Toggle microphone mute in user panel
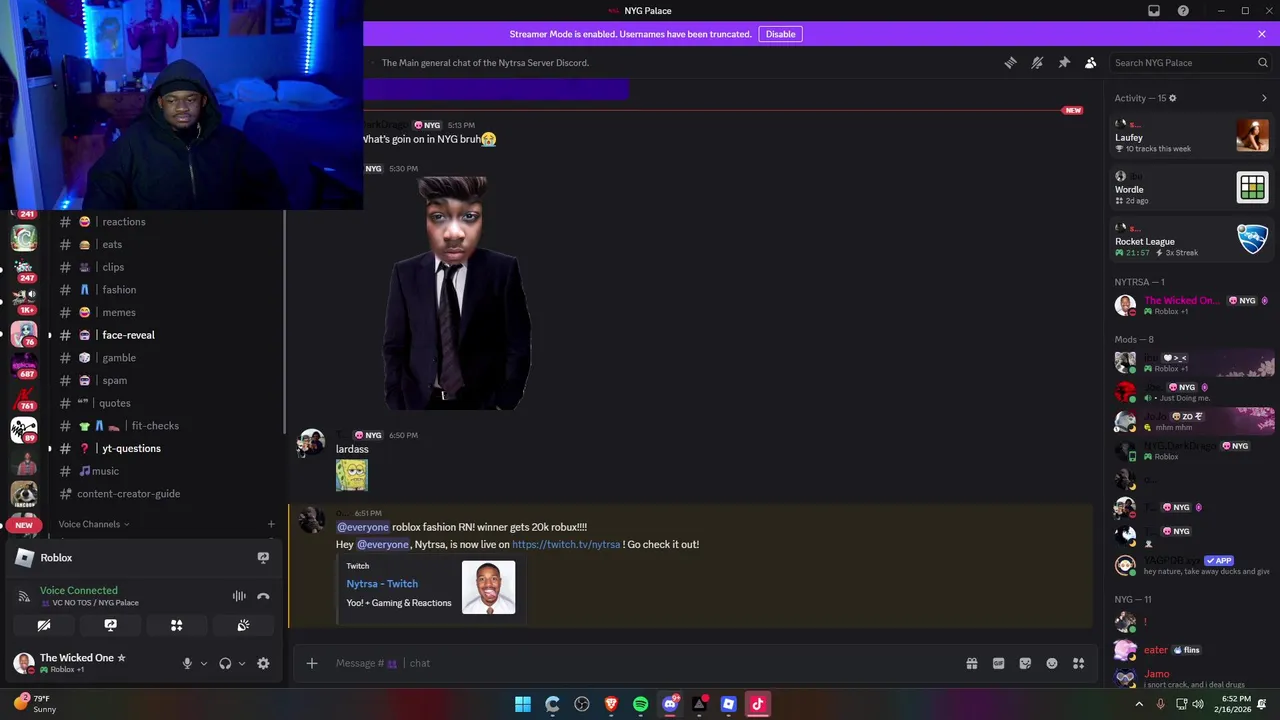This screenshot has width=1280, height=720. click(x=187, y=663)
